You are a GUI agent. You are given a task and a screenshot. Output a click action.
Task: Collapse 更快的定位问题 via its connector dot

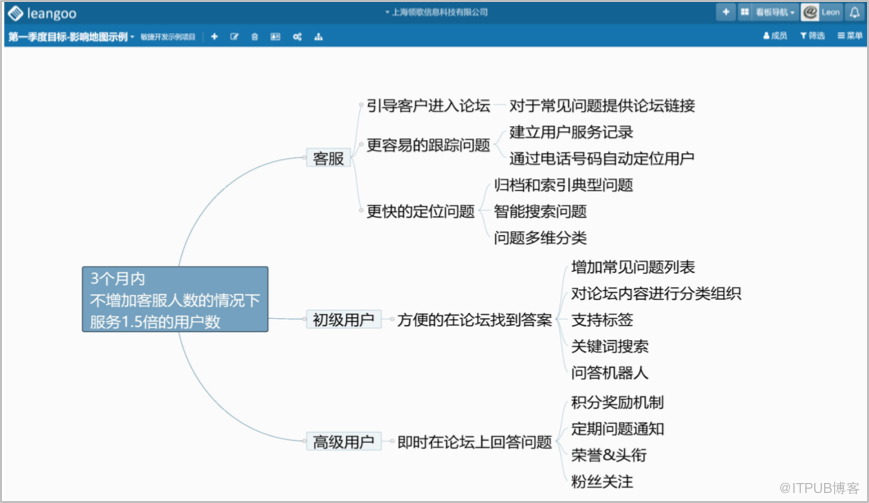(x=361, y=211)
